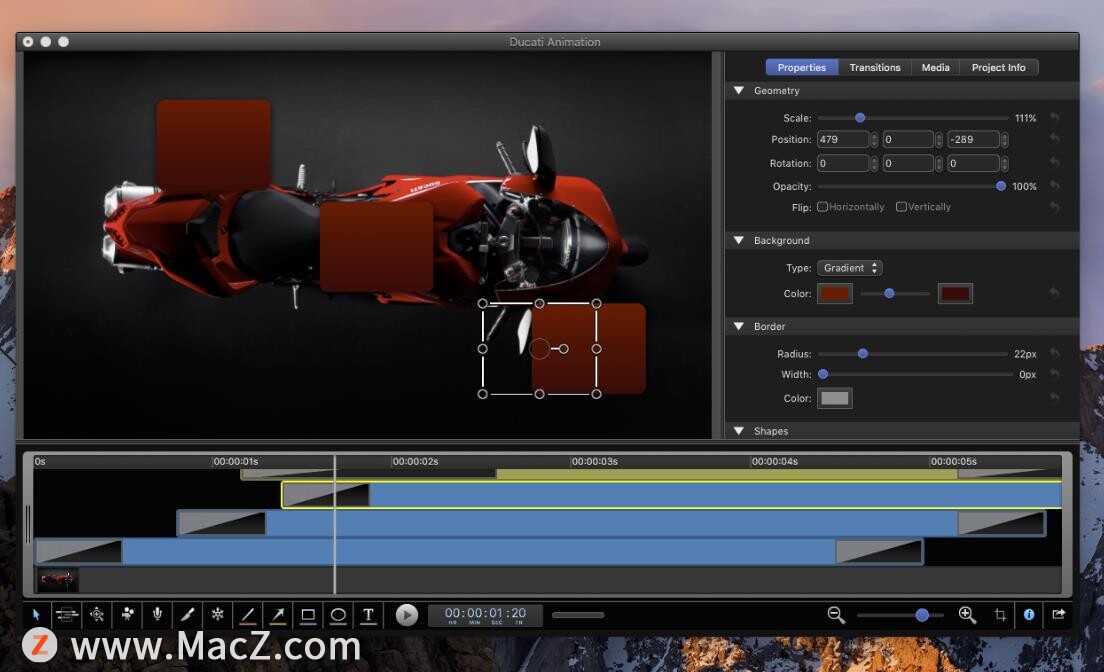Click the Border Radius slider handle
The height and width of the screenshot is (672, 1104).
pos(862,354)
